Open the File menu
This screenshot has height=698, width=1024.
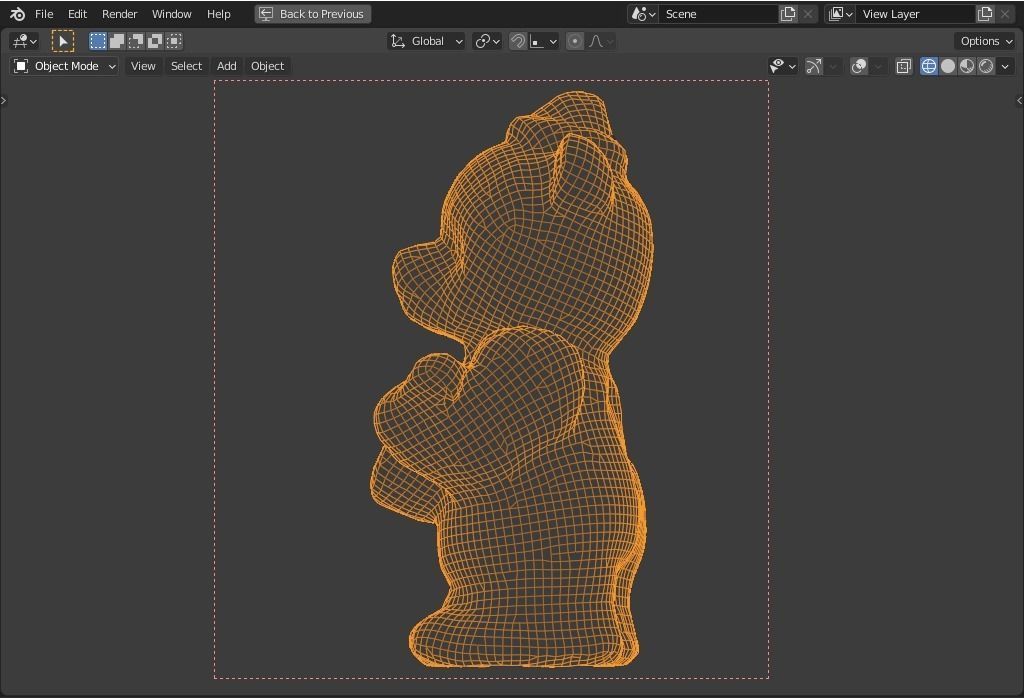click(x=44, y=14)
